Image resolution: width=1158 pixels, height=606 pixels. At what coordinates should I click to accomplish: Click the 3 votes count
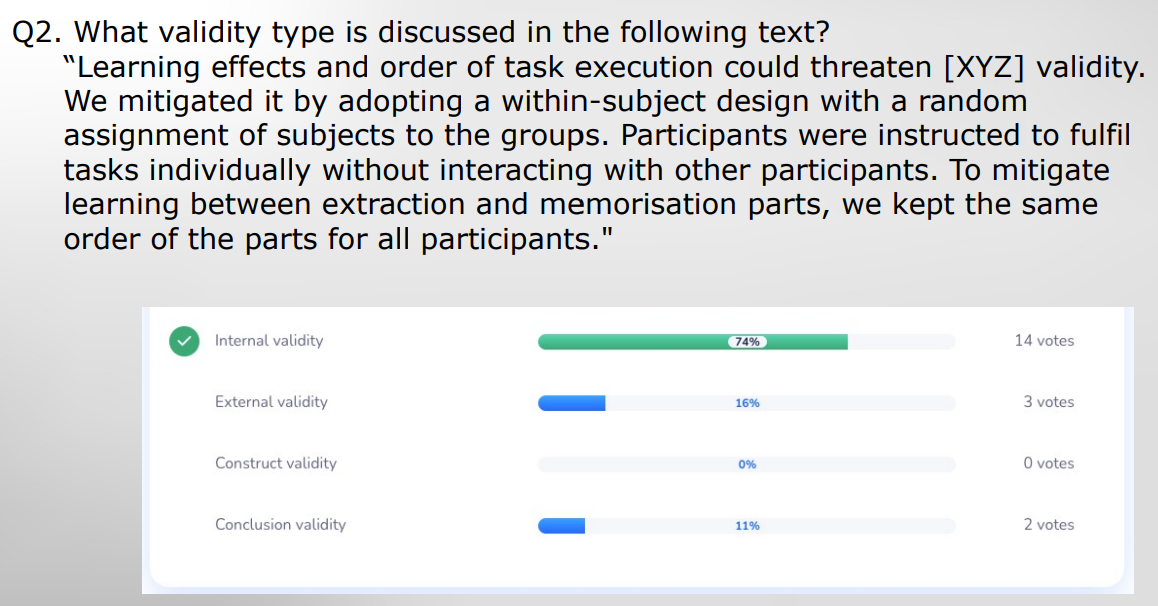coord(1048,402)
